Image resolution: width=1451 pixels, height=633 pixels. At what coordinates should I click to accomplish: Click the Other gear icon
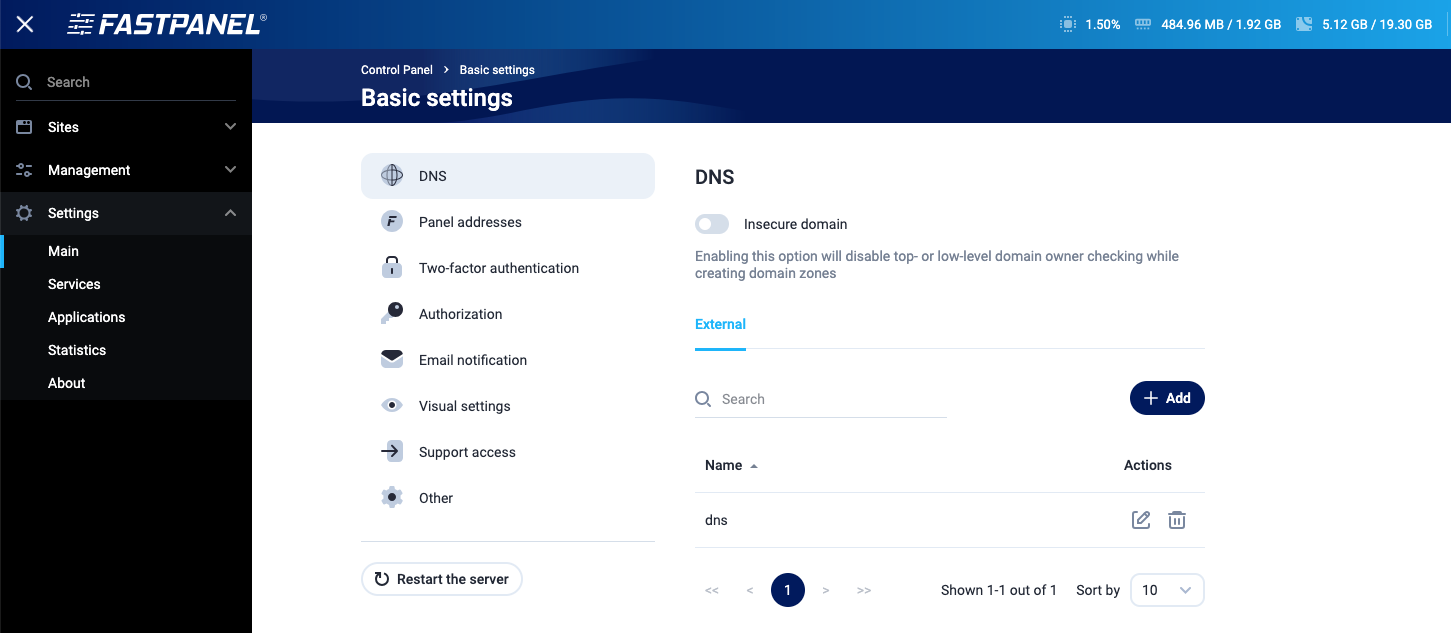392,498
